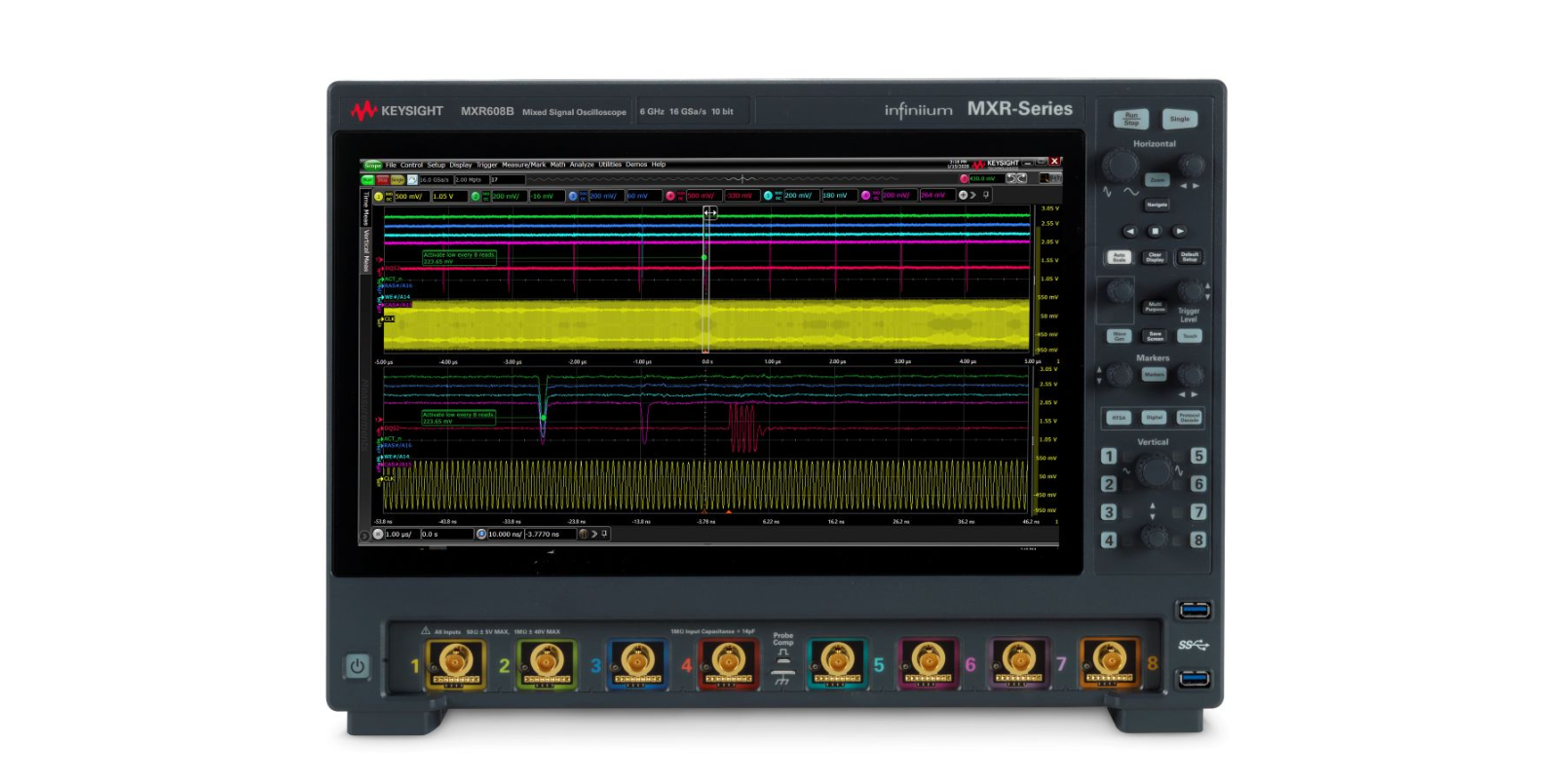
Task: Expand the Time Meas side panel
Action: coord(366,208)
